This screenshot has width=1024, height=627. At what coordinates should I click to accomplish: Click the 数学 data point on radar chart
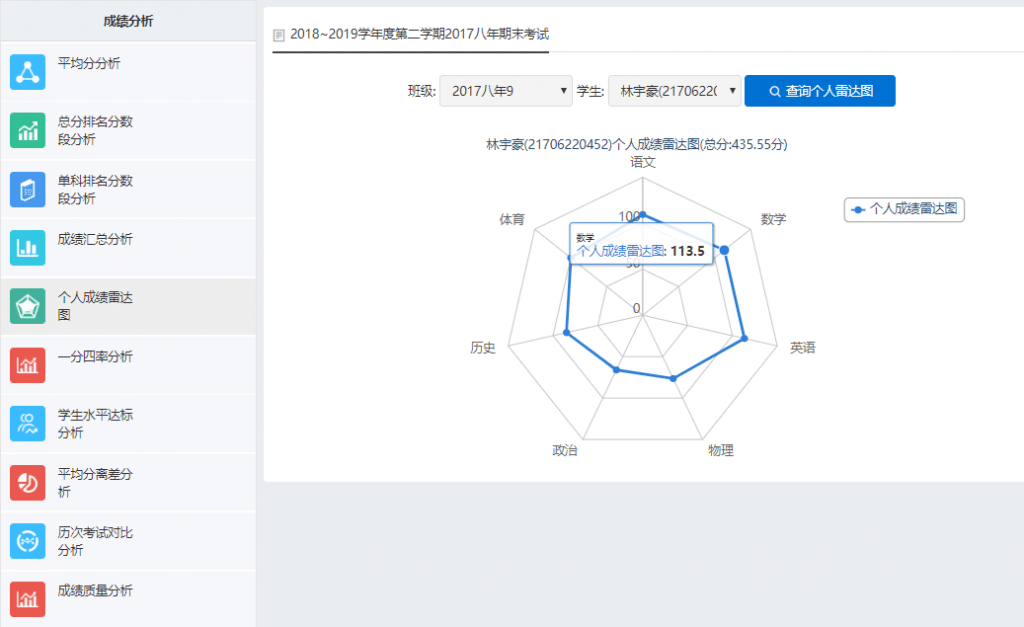[x=726, y=250]
